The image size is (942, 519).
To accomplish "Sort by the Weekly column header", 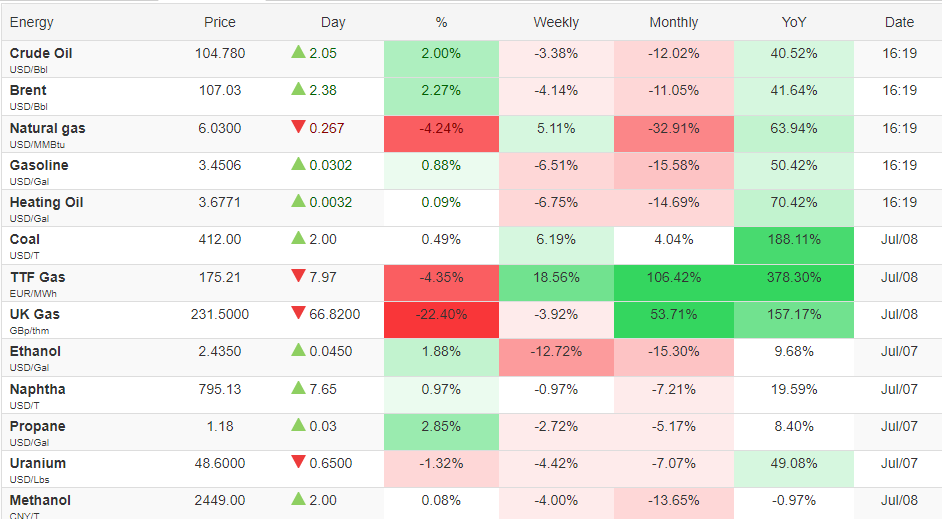I will click(556, 22).
